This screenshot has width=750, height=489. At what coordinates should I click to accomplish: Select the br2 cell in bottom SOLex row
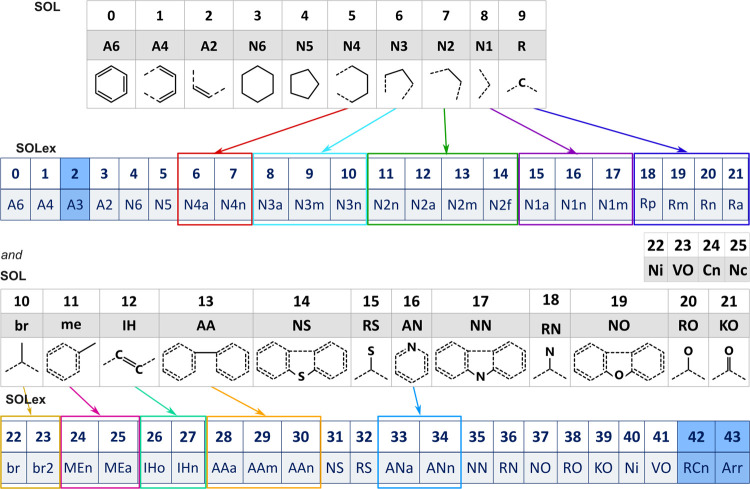43,467
